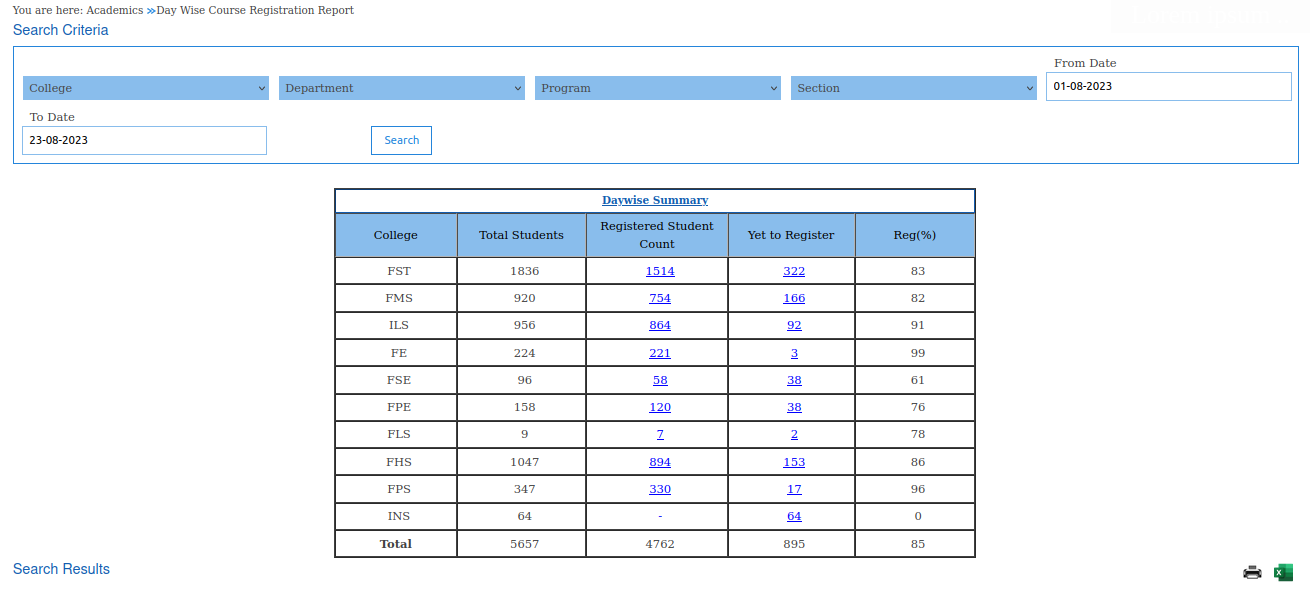
Task: Open the Daywise Summary link
Action: (655, 200)
